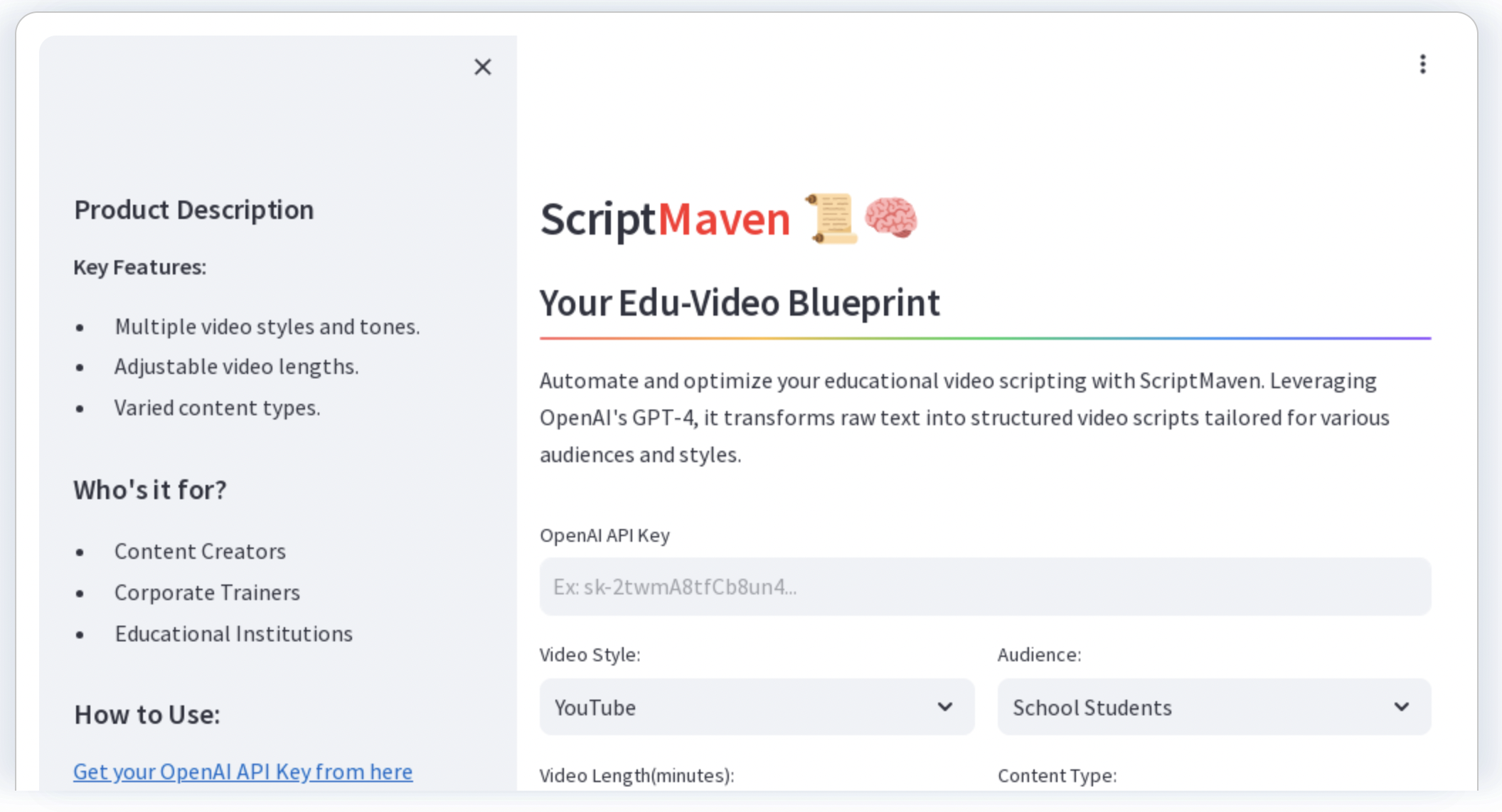Click the ScriptMaven title text
Screen dimensions: 1502x812
pos(665,219)
